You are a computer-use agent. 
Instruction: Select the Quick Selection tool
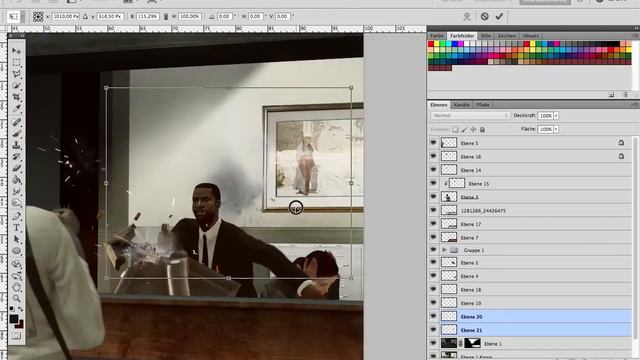(x=16, y=86)
